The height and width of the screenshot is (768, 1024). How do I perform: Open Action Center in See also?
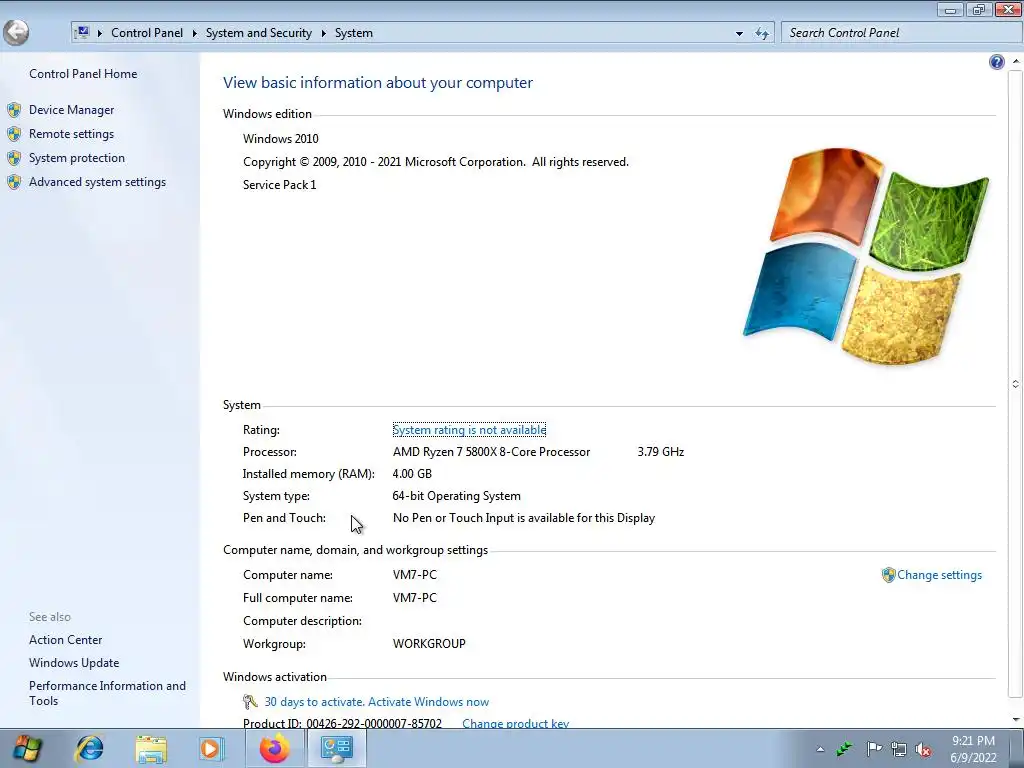tap(65, 640)
